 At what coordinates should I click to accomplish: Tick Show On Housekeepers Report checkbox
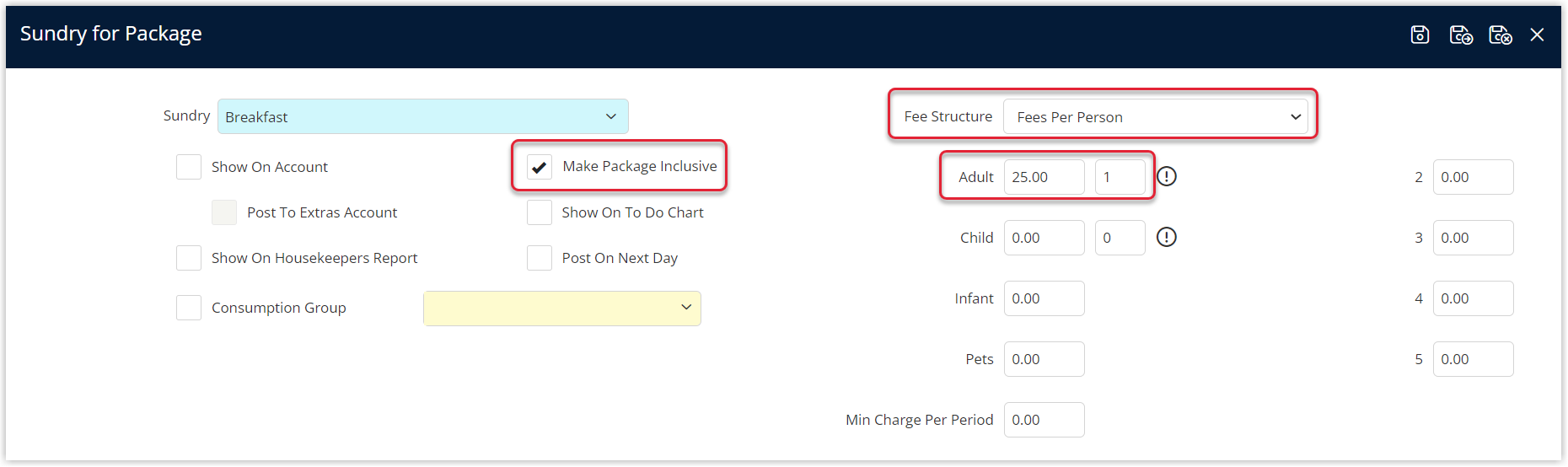[189, 258]
